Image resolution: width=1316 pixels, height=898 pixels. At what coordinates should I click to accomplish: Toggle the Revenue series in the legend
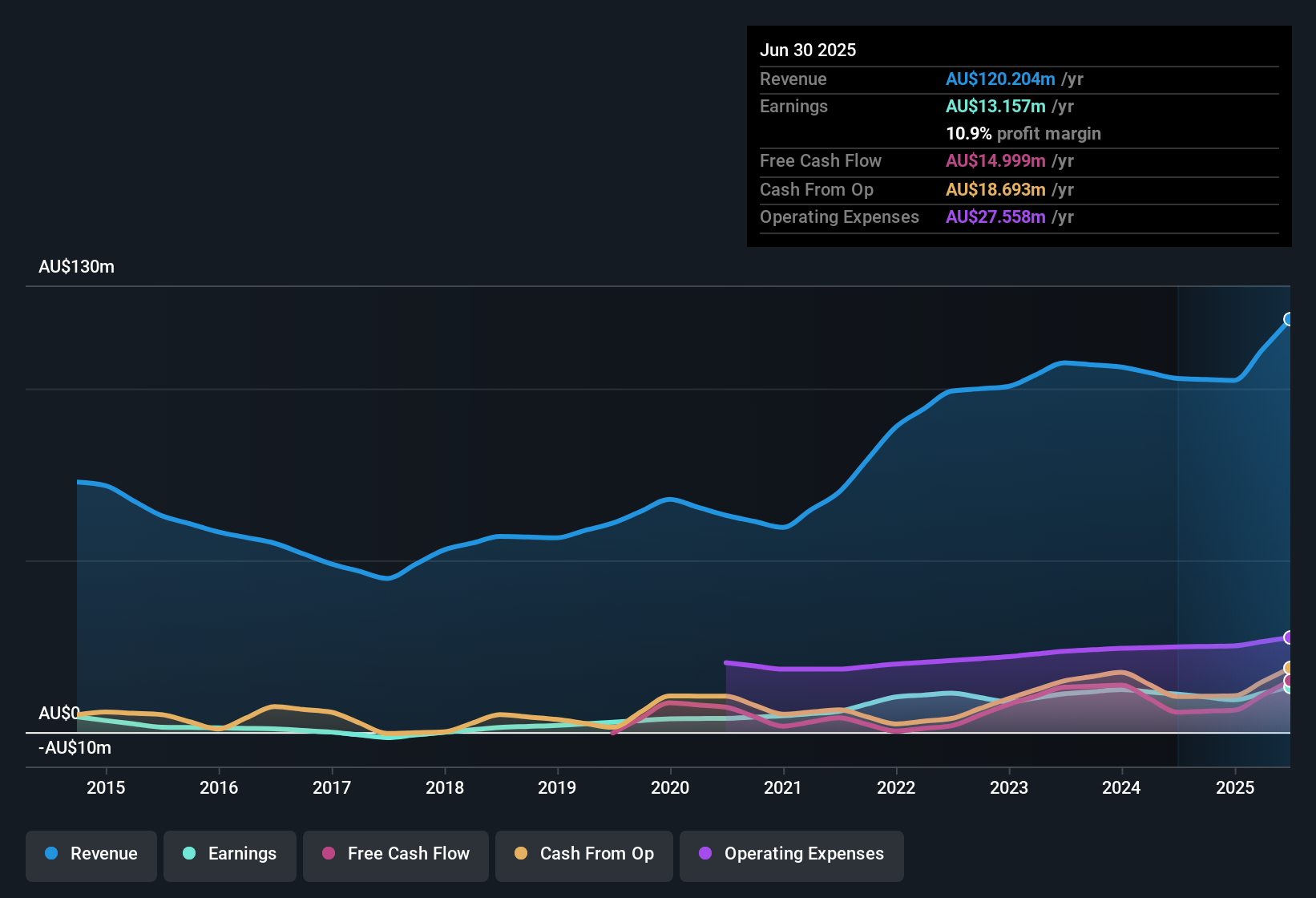pyautogui.click(x=91, y=854)
